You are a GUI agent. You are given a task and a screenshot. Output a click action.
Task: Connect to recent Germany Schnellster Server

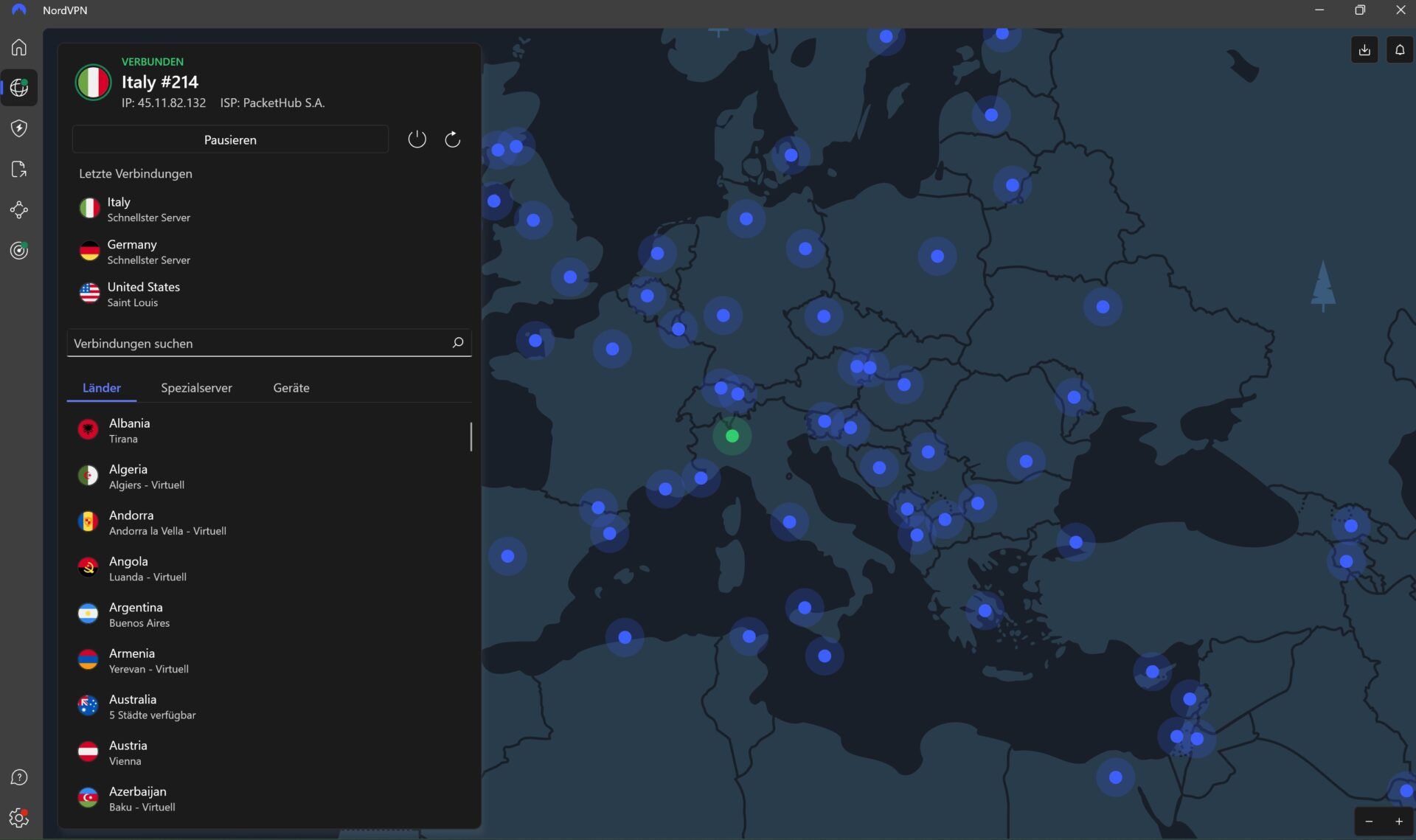269,251
